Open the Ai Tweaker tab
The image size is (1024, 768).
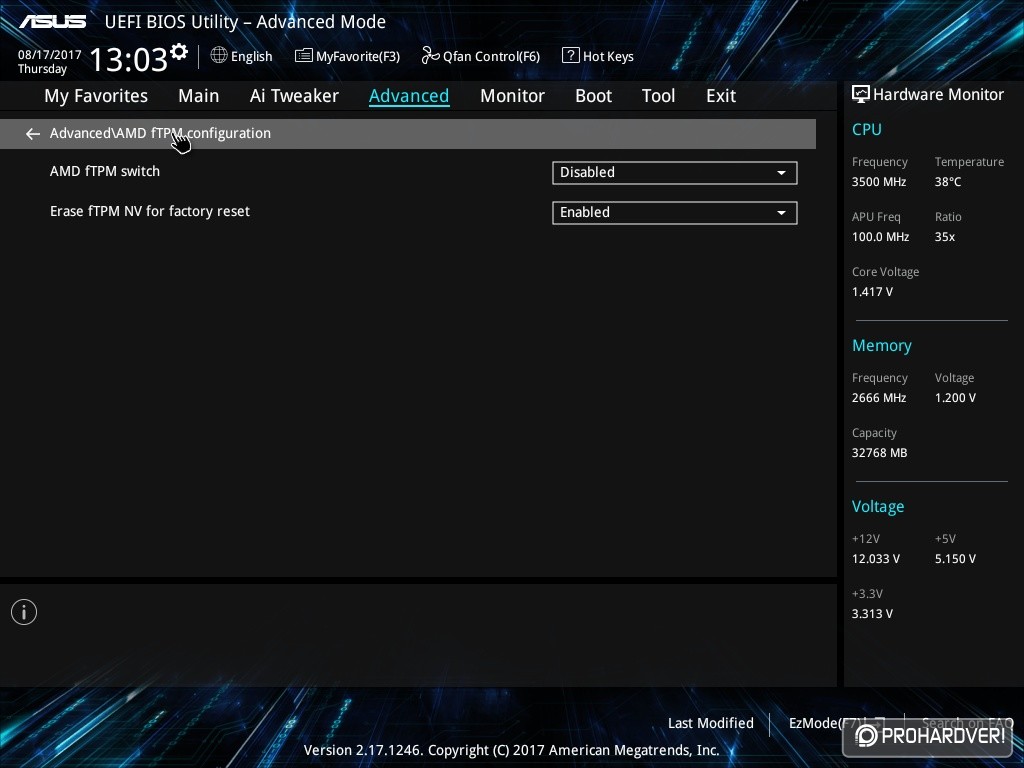294,96
